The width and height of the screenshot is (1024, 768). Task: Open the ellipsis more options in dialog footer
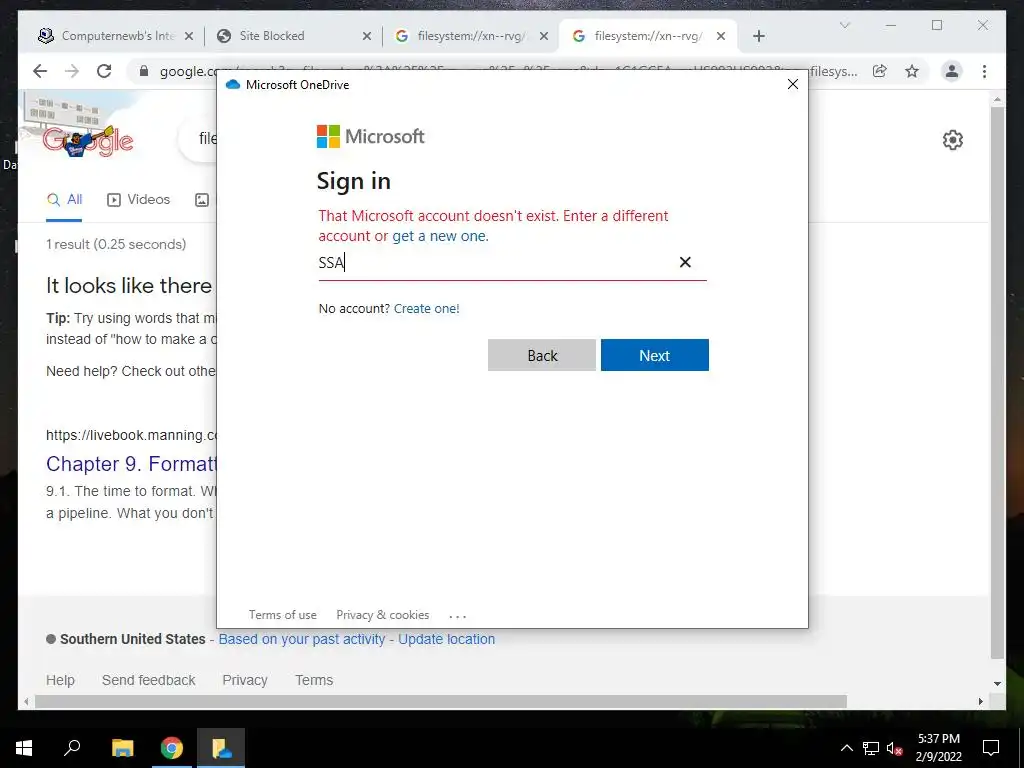coord(458,616)
